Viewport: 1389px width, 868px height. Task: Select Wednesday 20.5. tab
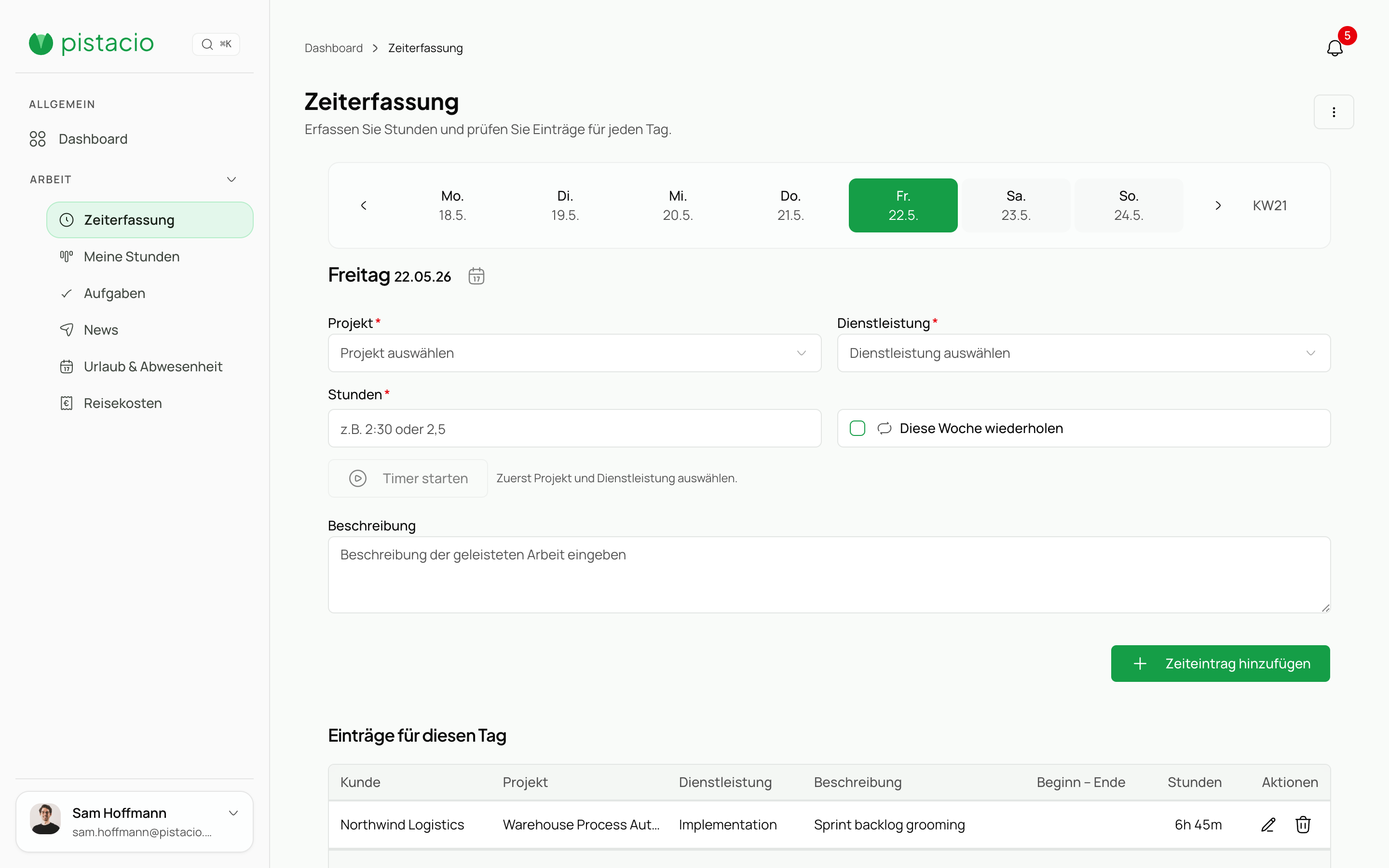tap(678, 205)
